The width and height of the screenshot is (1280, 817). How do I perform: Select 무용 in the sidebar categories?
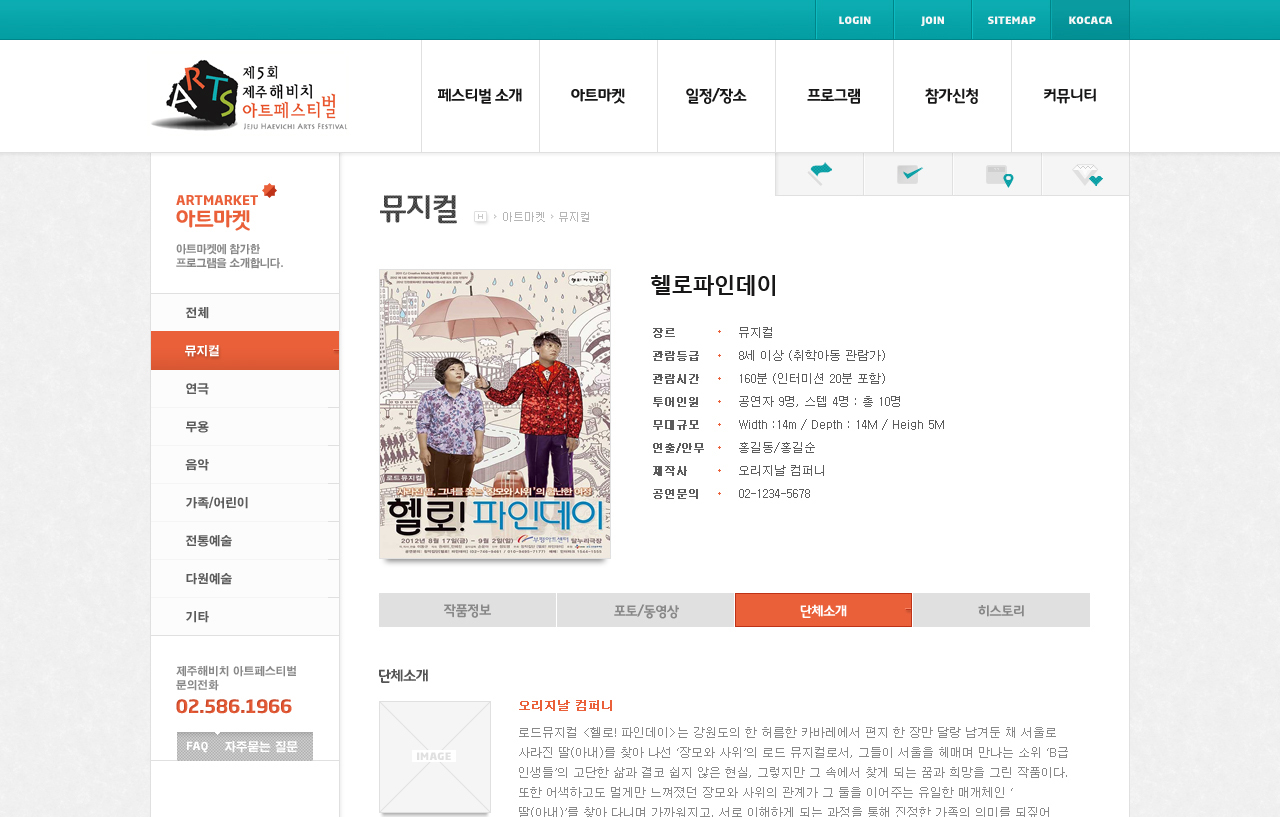pyautogui.click(x=245, y=426)
